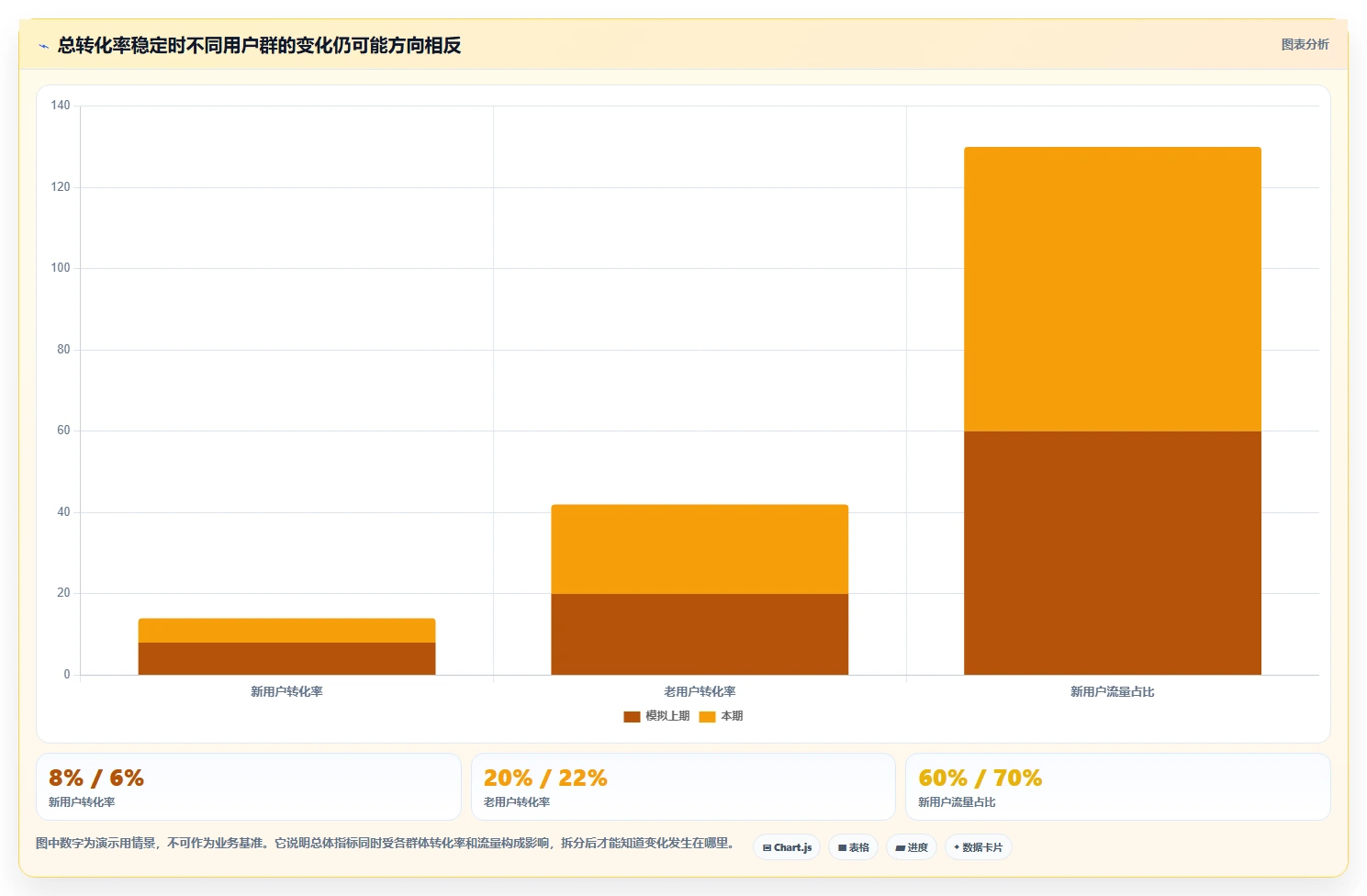Click the y-axis tick label 60

point(63,431)
